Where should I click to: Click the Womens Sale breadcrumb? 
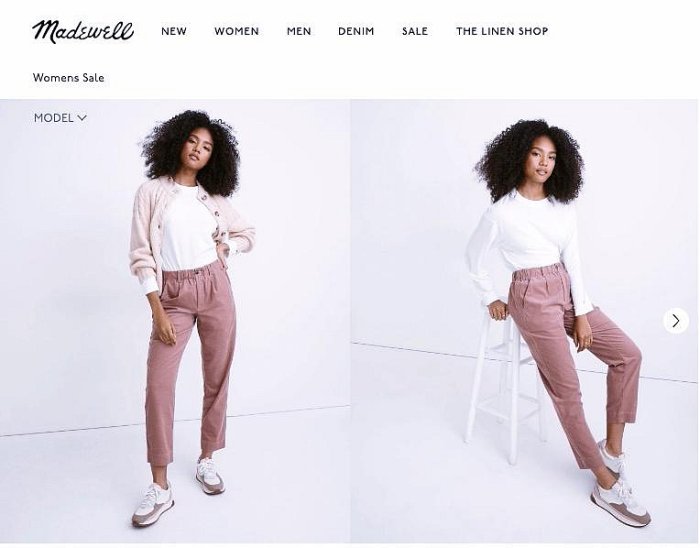coord(68,78)
